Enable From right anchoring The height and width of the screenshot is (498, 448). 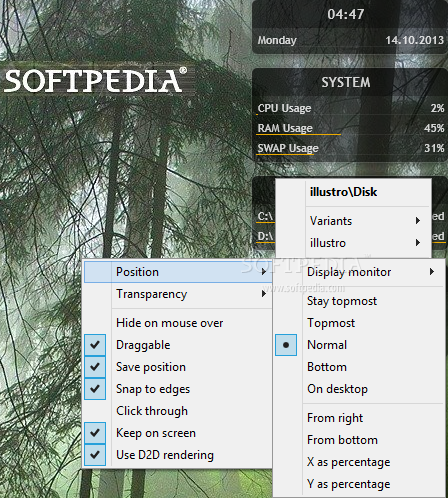pos(360,418)
